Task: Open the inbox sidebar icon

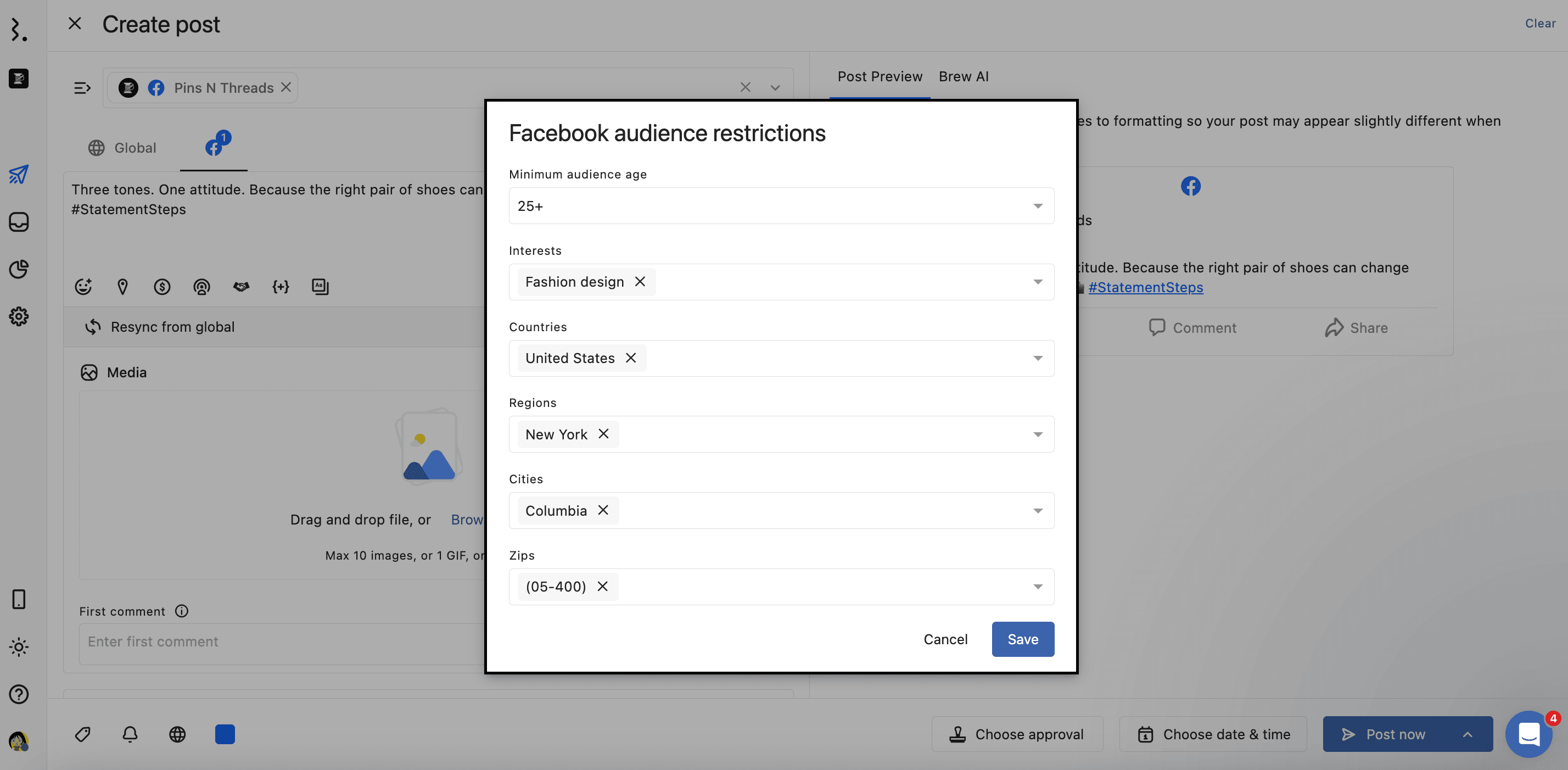Action: click(18, 221)
